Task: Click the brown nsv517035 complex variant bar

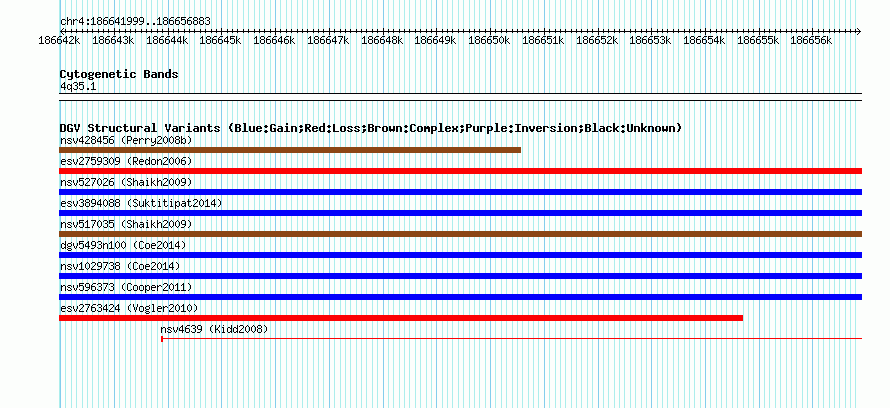Action: [x=460, y=234]
